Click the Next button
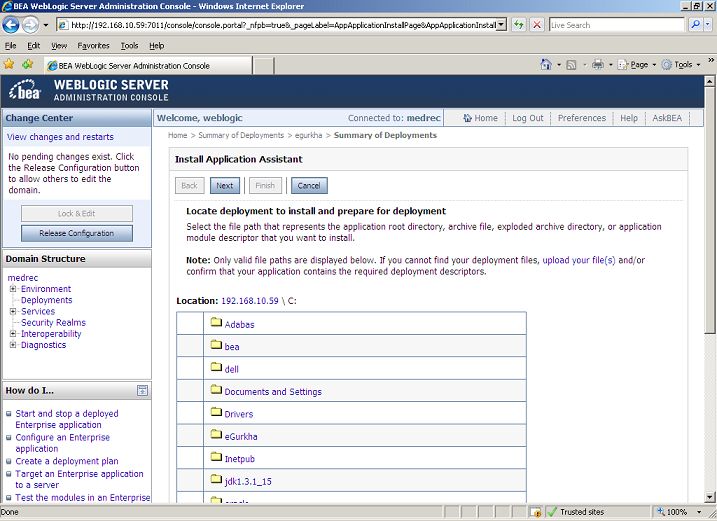The width and height of the screenshot is (717, 521). pos(225,186)
